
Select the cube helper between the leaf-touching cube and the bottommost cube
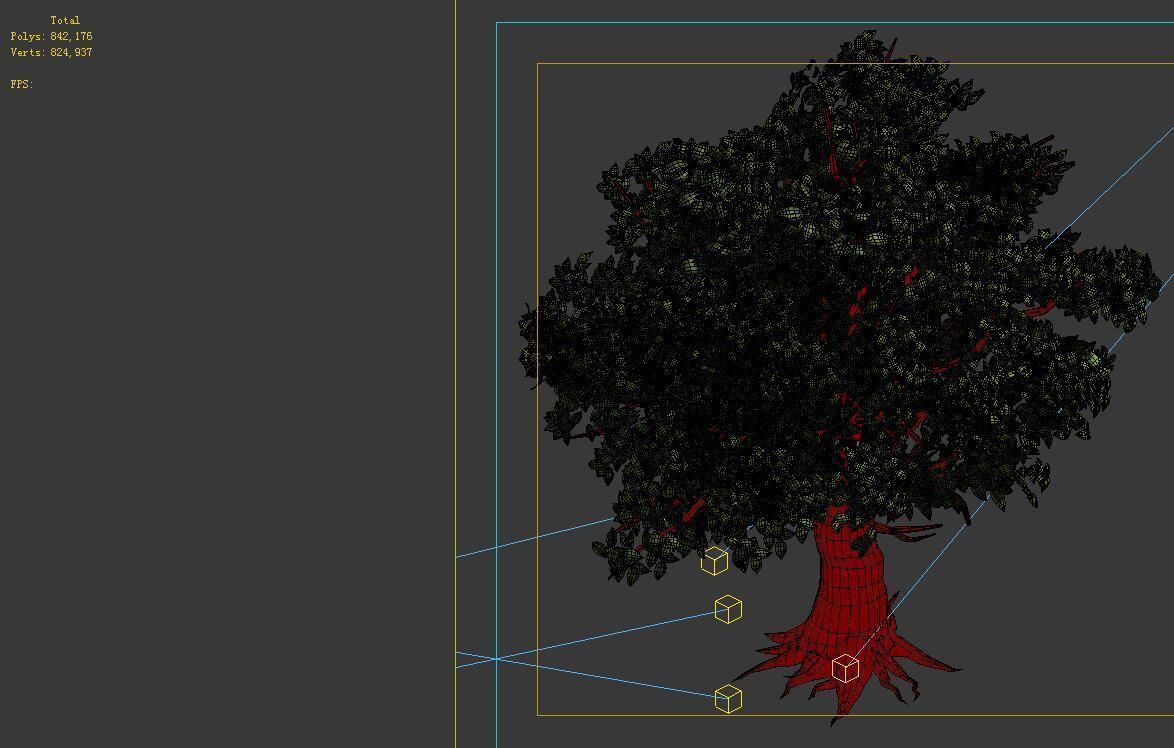[729, 609]
